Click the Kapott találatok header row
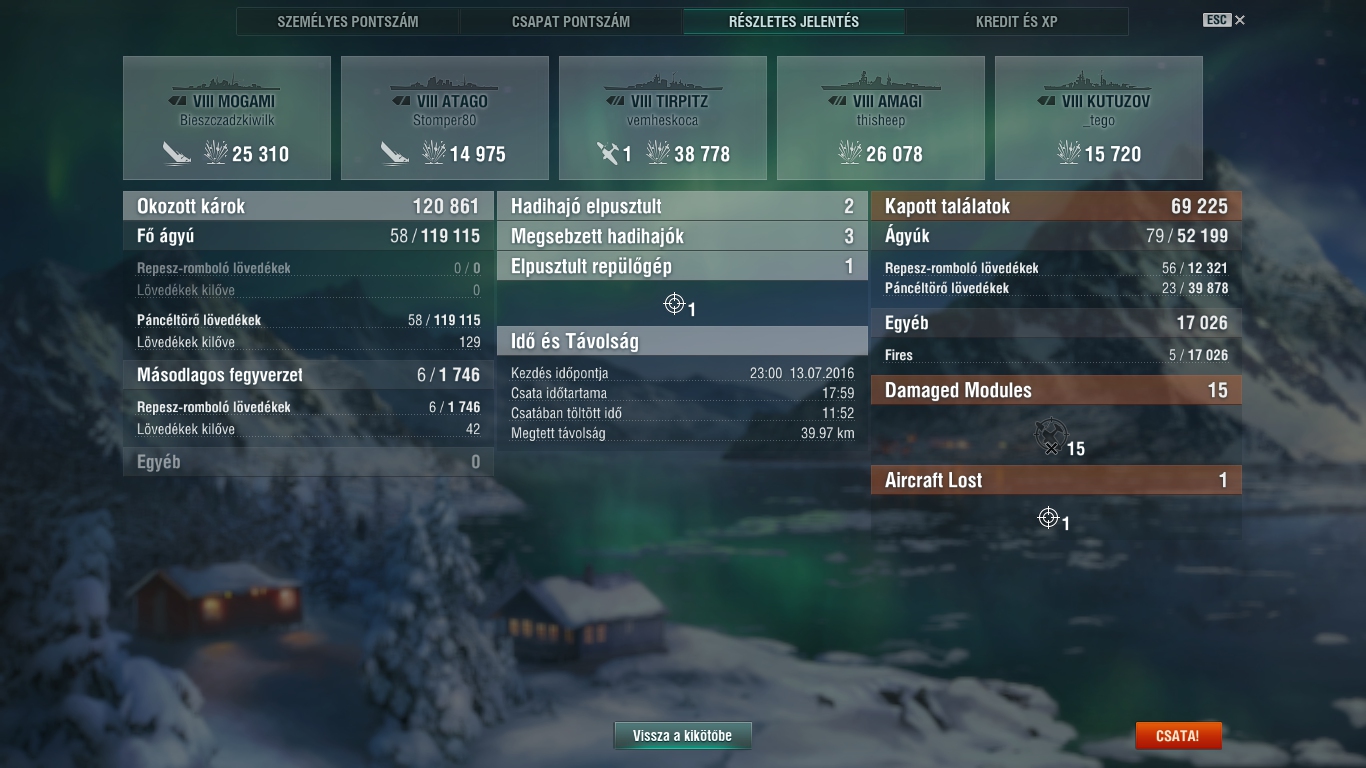 click(x=1056, y=206)
